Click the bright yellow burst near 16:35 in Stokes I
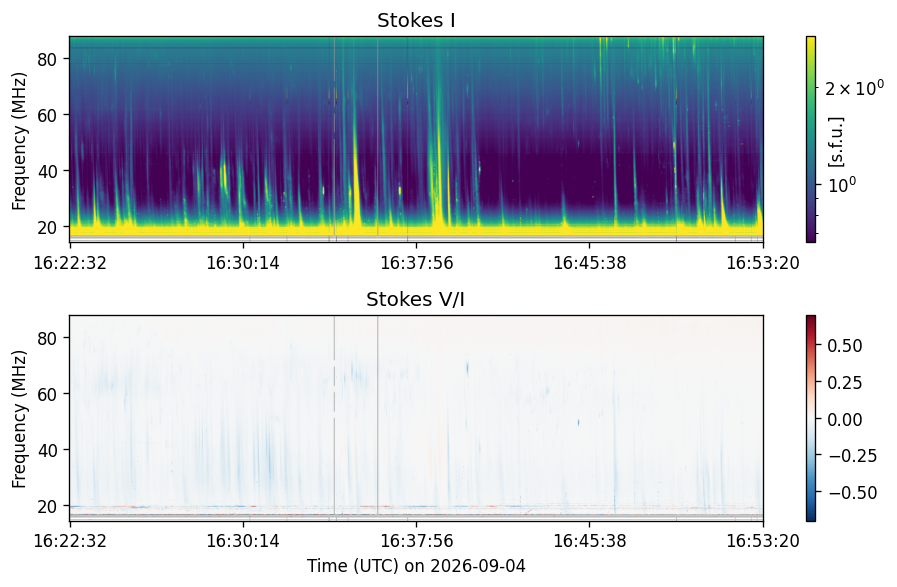 click(356, 183)
